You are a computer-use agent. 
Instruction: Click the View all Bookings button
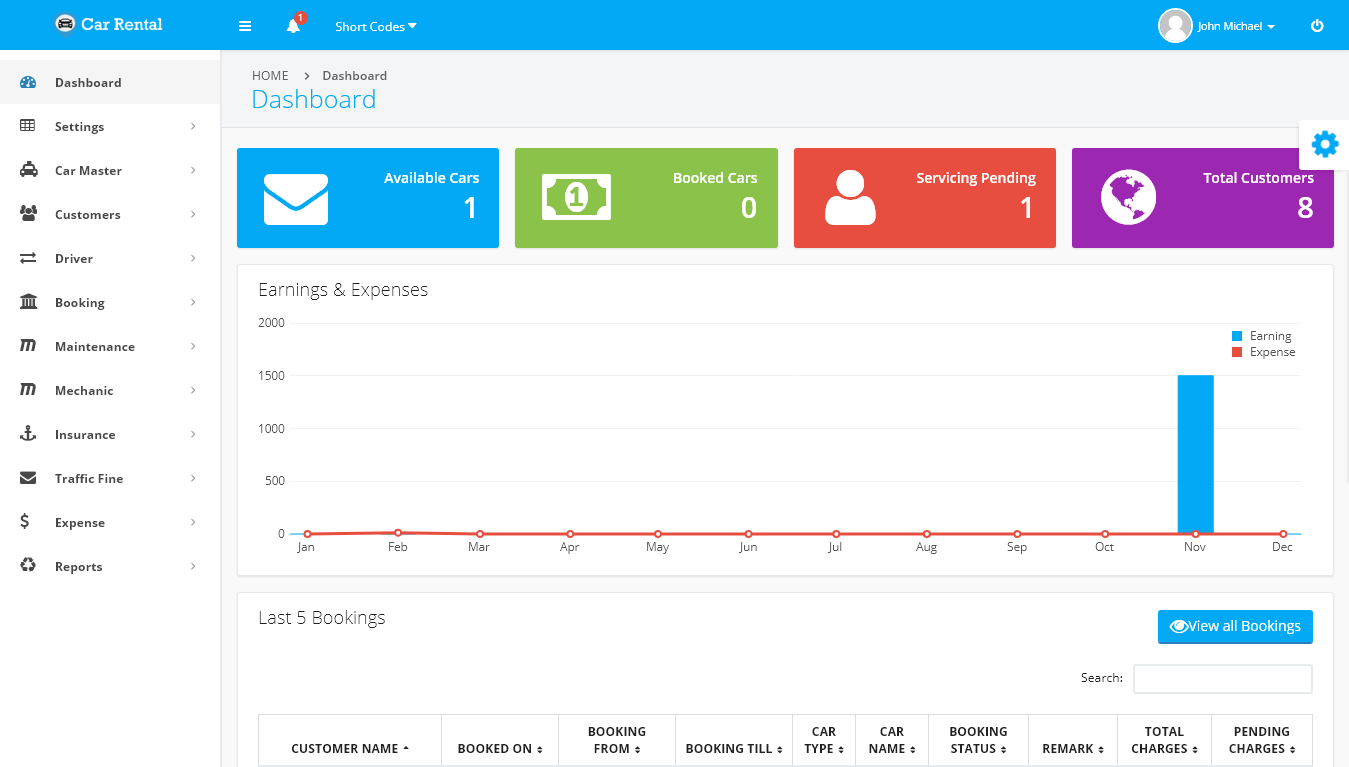(1234, 626)
